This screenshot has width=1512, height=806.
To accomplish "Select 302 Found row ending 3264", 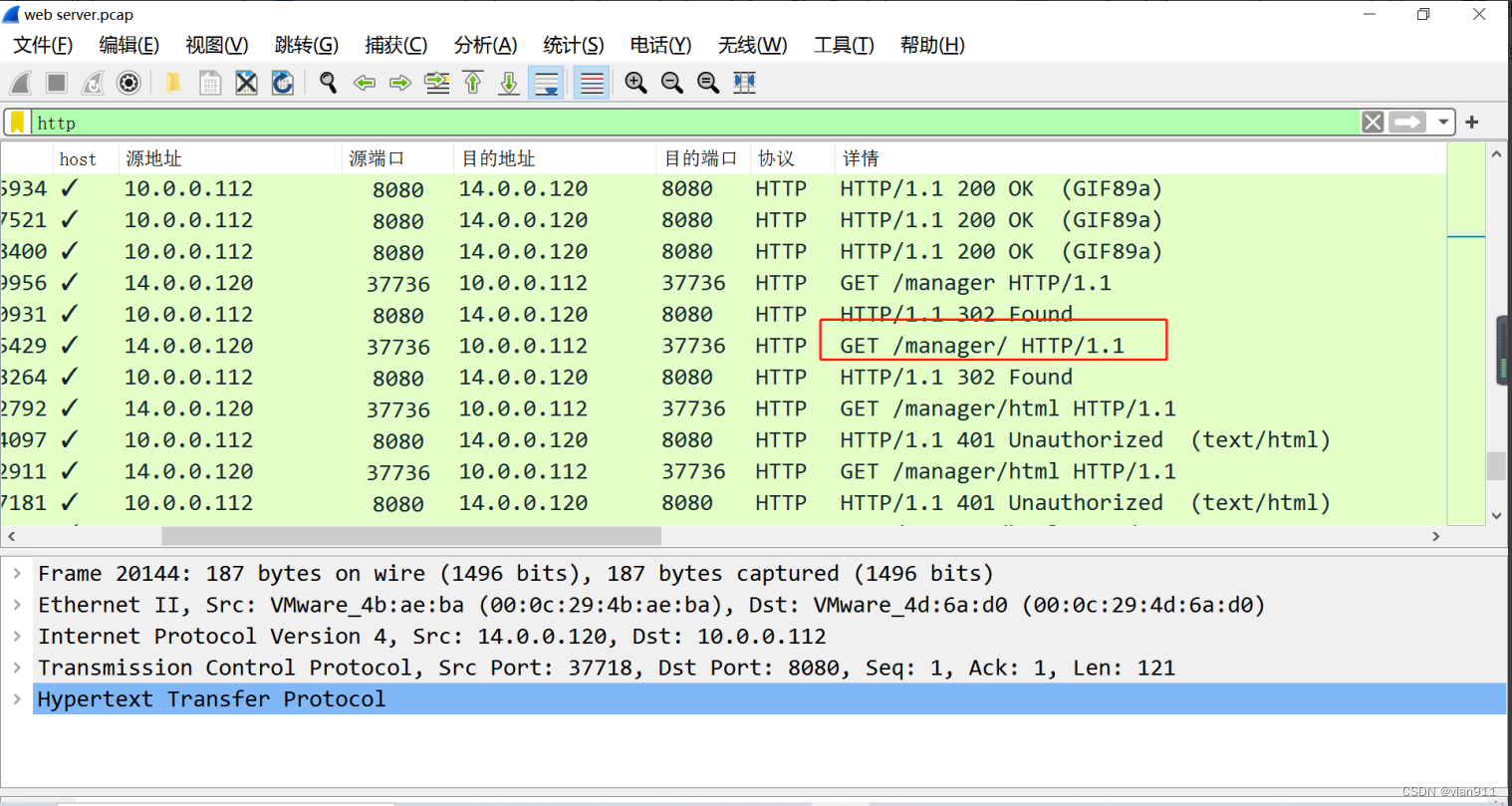I will pos(723,378).
